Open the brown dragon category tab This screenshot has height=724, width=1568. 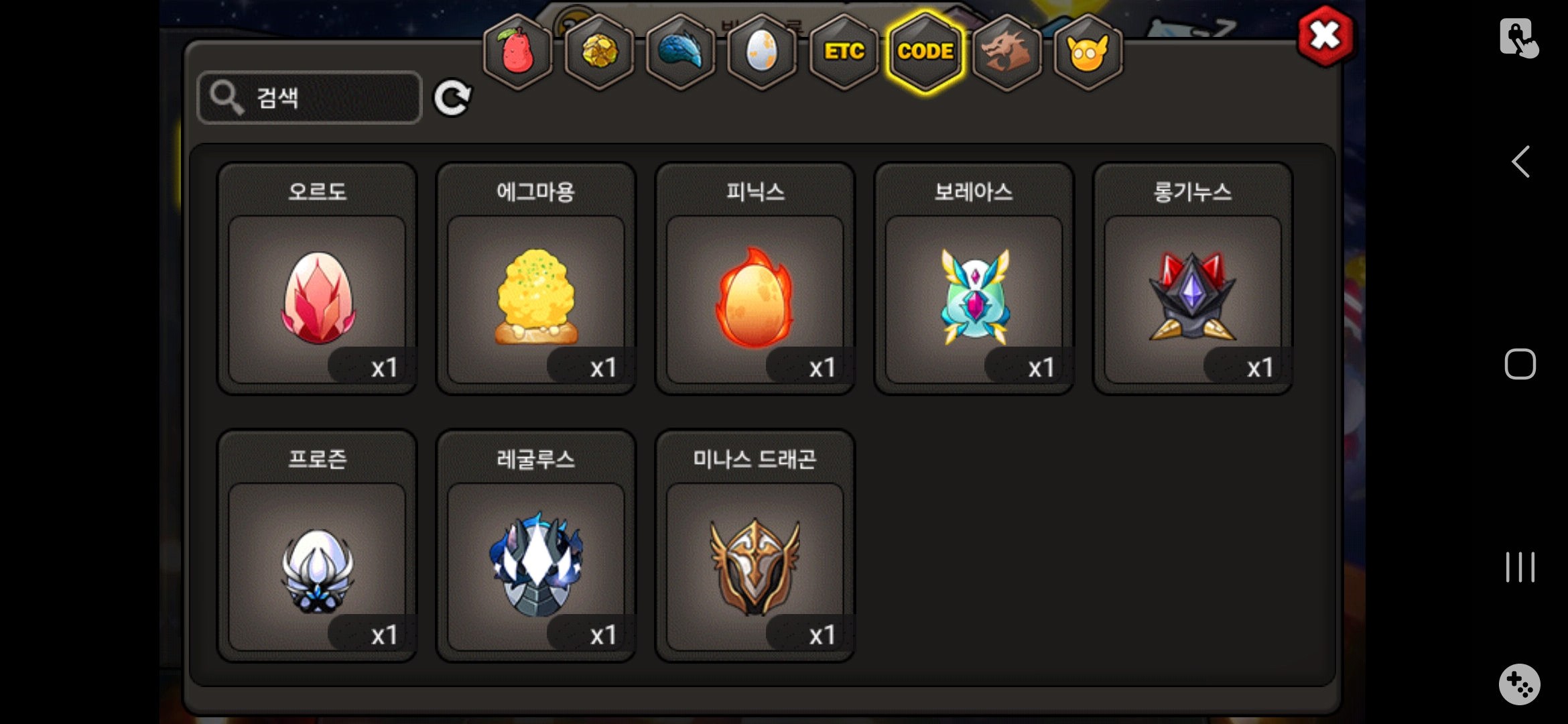click(1006, 52)
